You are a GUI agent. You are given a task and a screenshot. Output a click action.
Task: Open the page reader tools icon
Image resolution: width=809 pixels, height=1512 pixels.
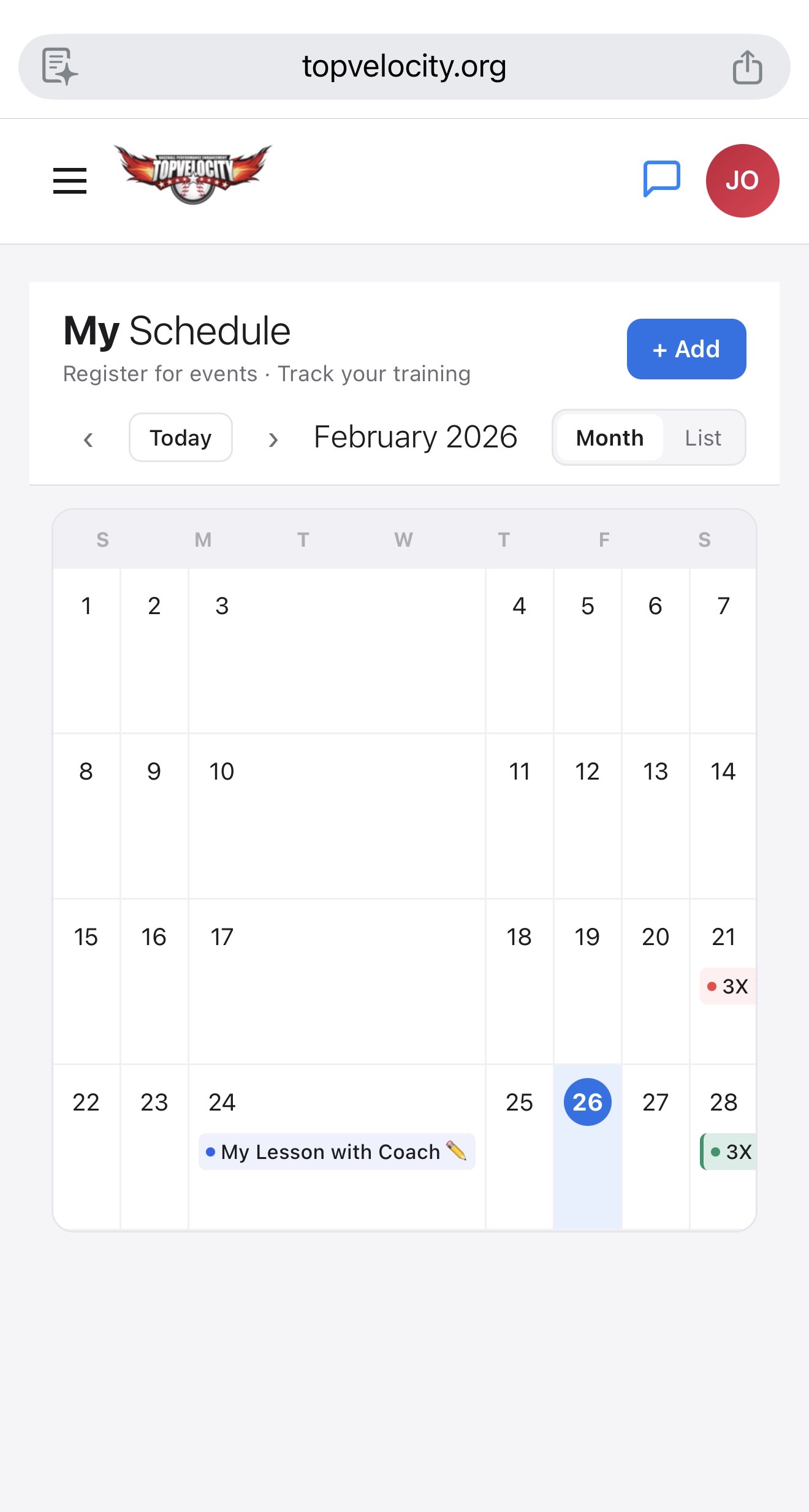tap(59, 66)
